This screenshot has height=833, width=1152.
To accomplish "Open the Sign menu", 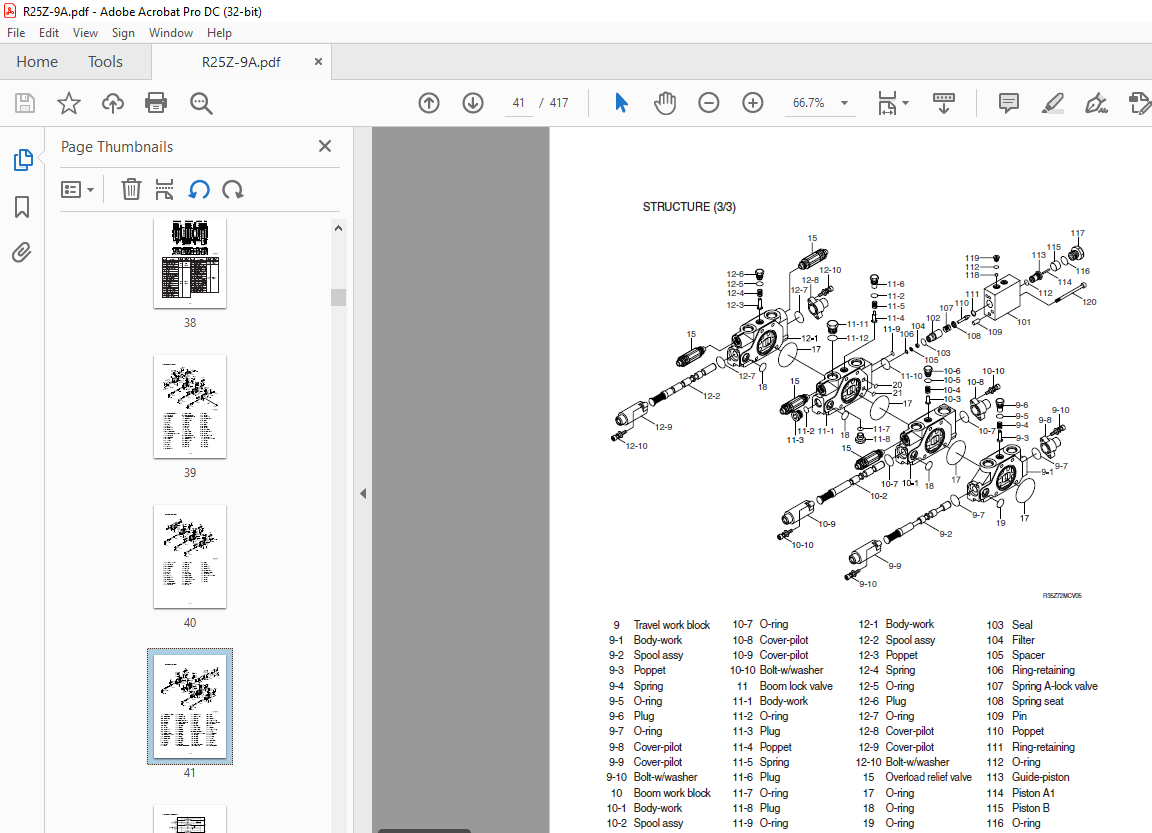I will click(x=123, y=33).
